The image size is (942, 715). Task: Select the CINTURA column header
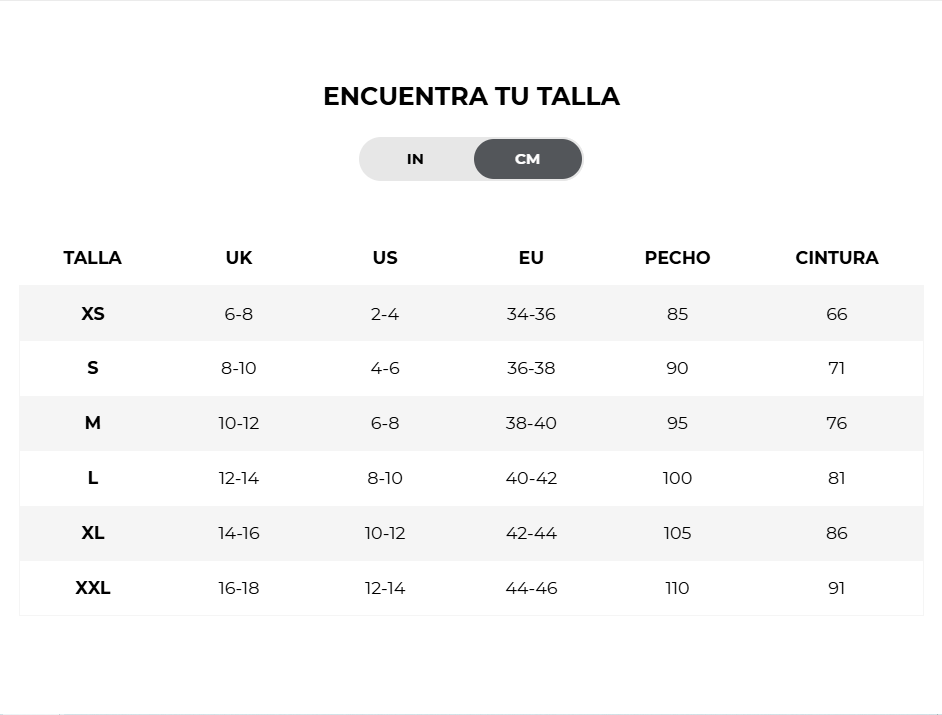[x=837, y=258]
